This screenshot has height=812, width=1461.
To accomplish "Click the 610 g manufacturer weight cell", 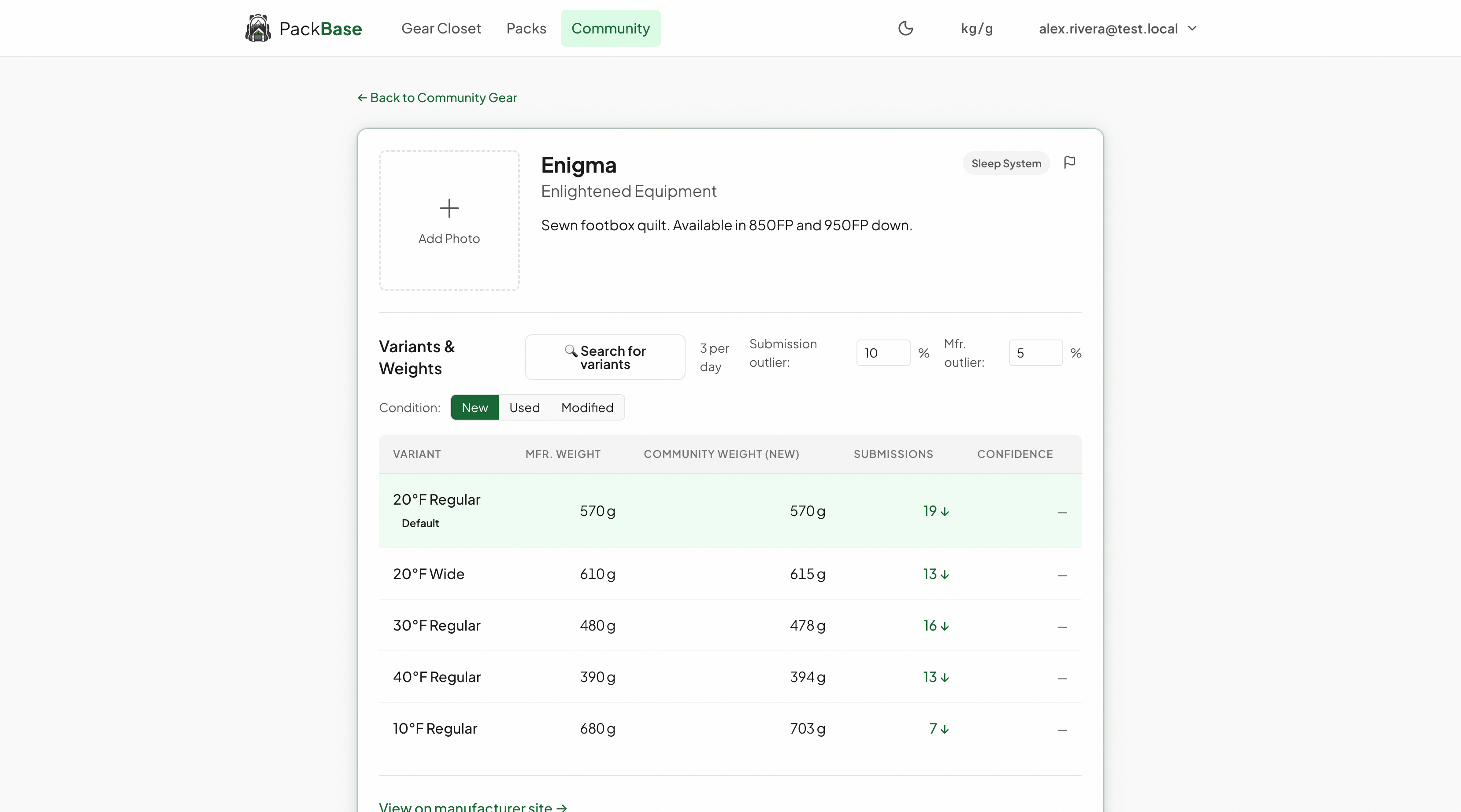I will (597, 574).
